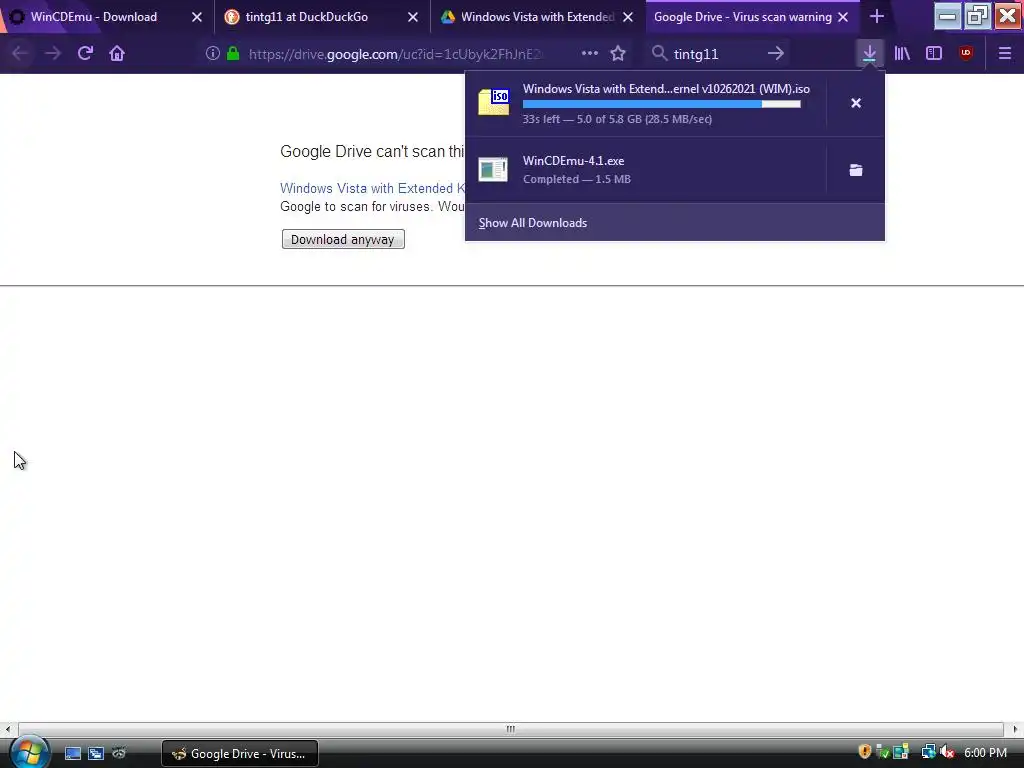The image size is (1024, 768).
Task: Close the WinCDEmu - Download tab
Action: tap(197, 17)
